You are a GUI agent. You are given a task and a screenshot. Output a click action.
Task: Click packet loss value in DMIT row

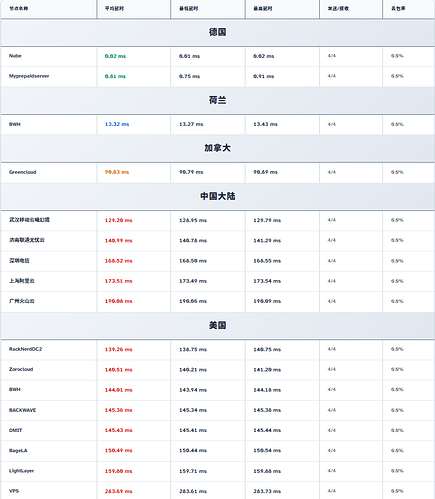397,430
